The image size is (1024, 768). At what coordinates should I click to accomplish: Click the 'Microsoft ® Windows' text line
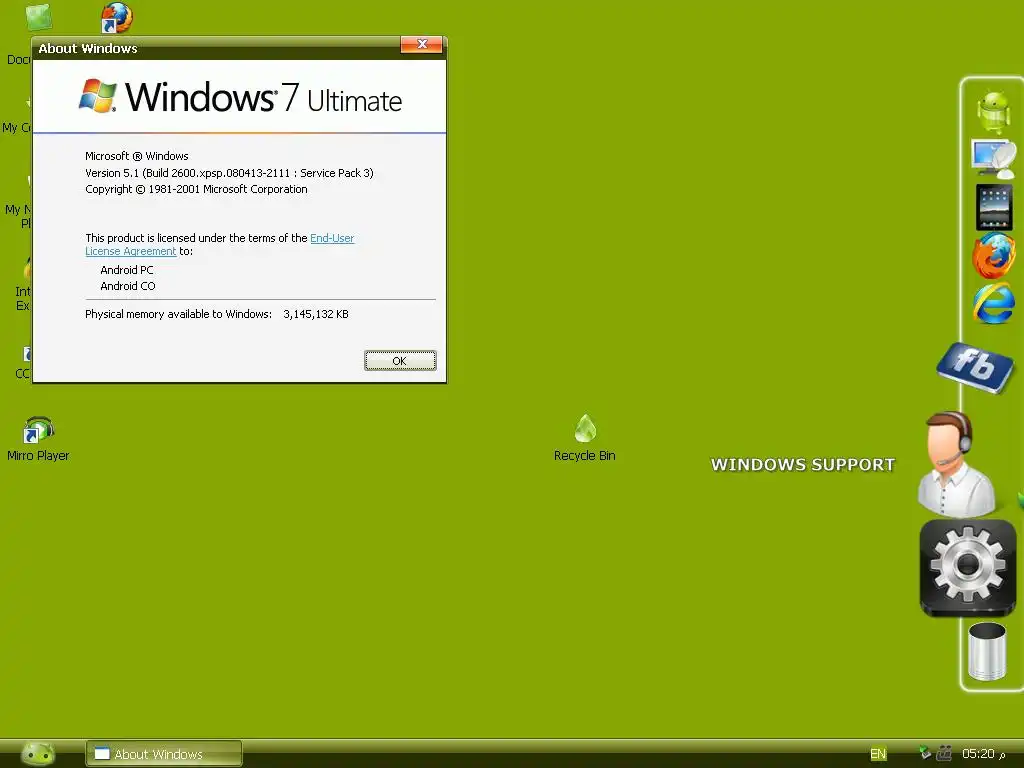136,156
